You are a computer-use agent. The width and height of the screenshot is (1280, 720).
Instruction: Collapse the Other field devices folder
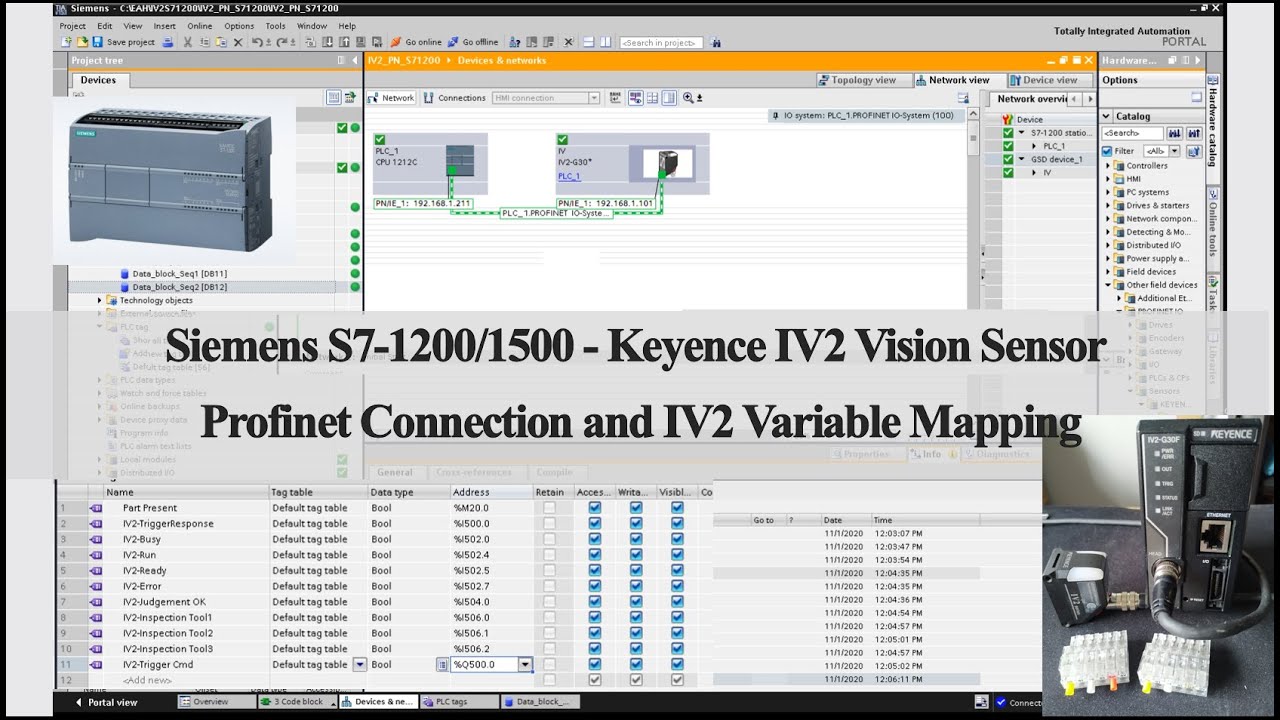tap(1108, 285)
